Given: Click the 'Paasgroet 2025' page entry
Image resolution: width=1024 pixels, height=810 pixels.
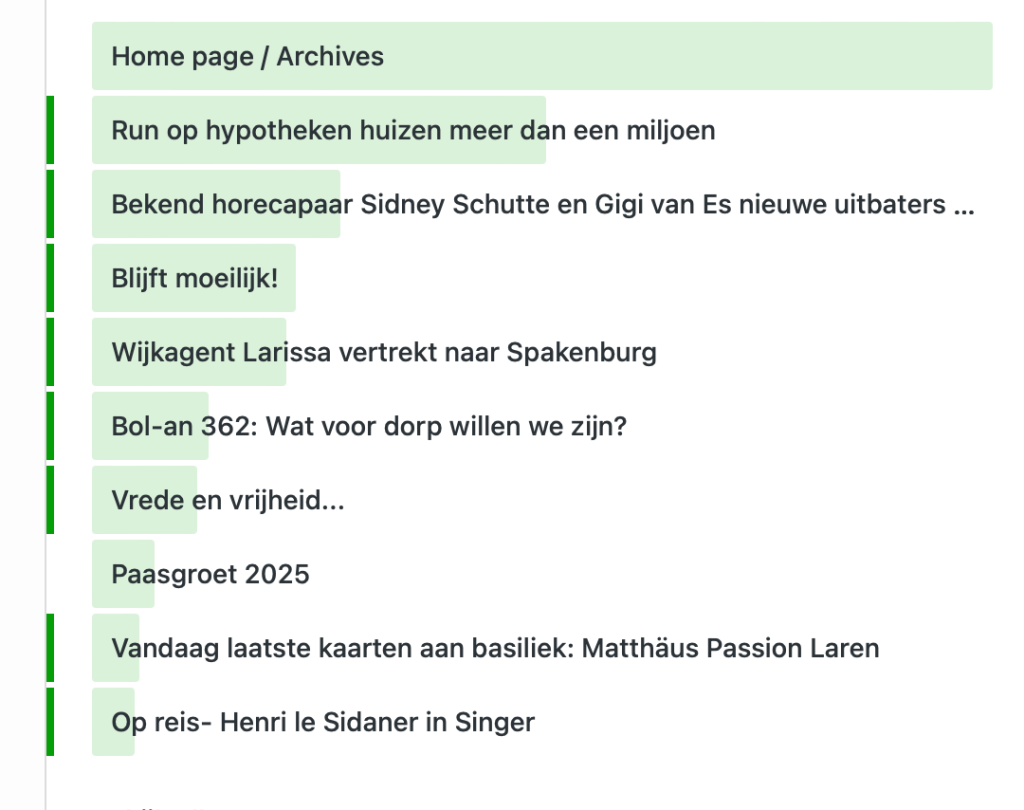Looking at the screenshot, I should [x=210, y=574].
